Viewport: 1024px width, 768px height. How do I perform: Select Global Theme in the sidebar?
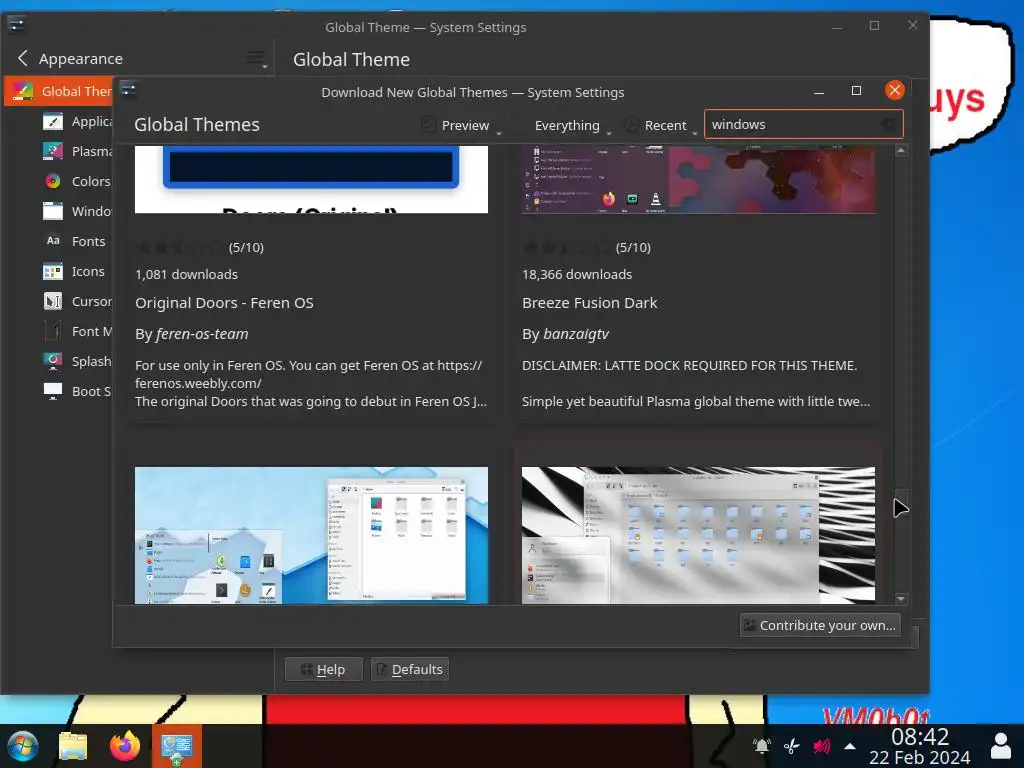[59, 91]
